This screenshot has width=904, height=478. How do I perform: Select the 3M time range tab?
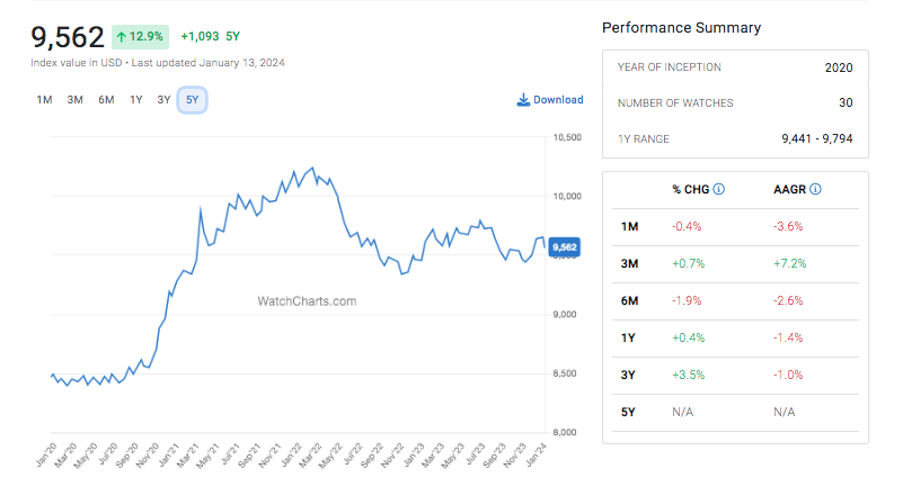[x=75, y=100]
